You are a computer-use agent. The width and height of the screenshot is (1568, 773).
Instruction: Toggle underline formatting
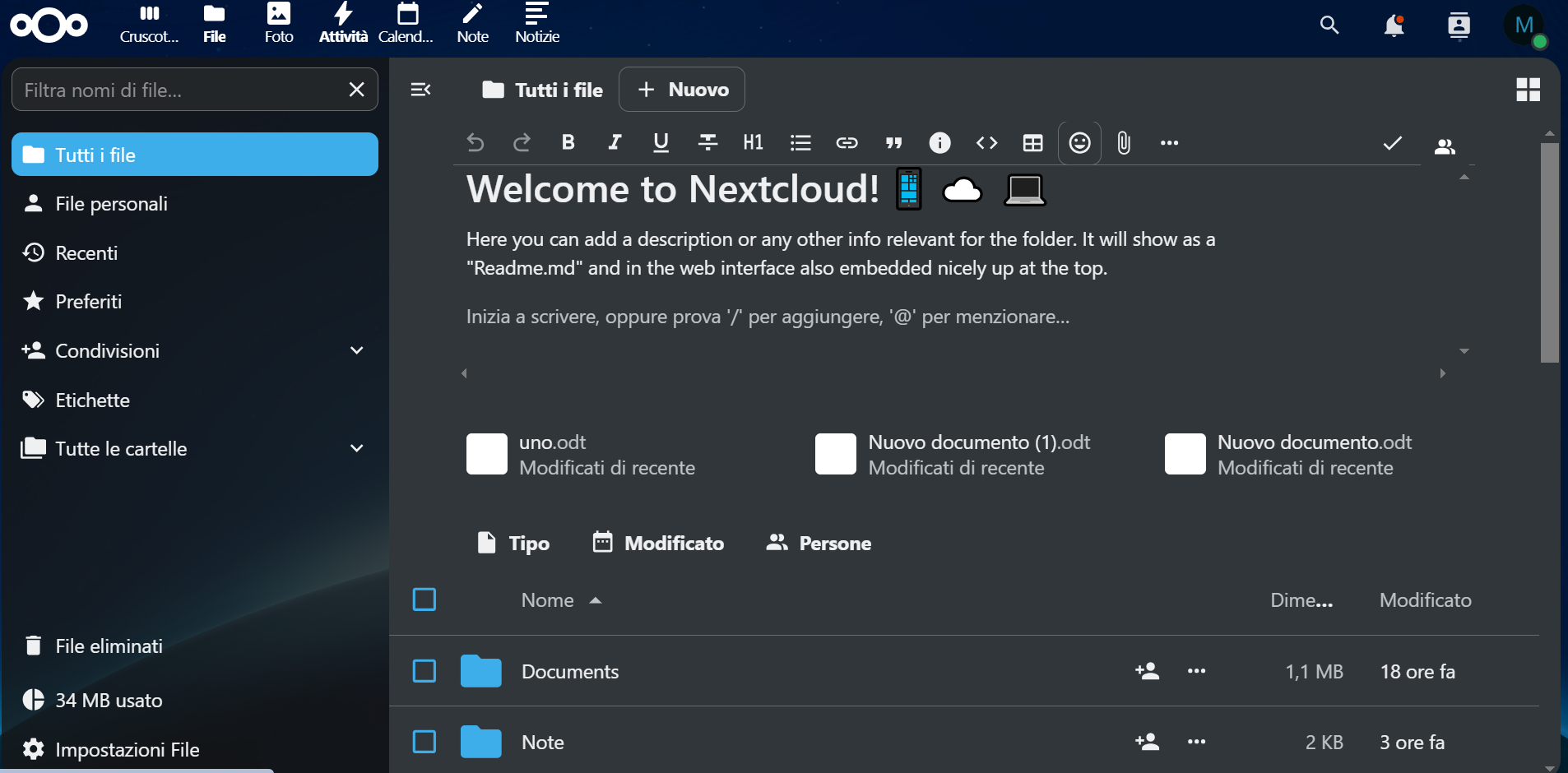pyautogui.click(x=661, y=143)
